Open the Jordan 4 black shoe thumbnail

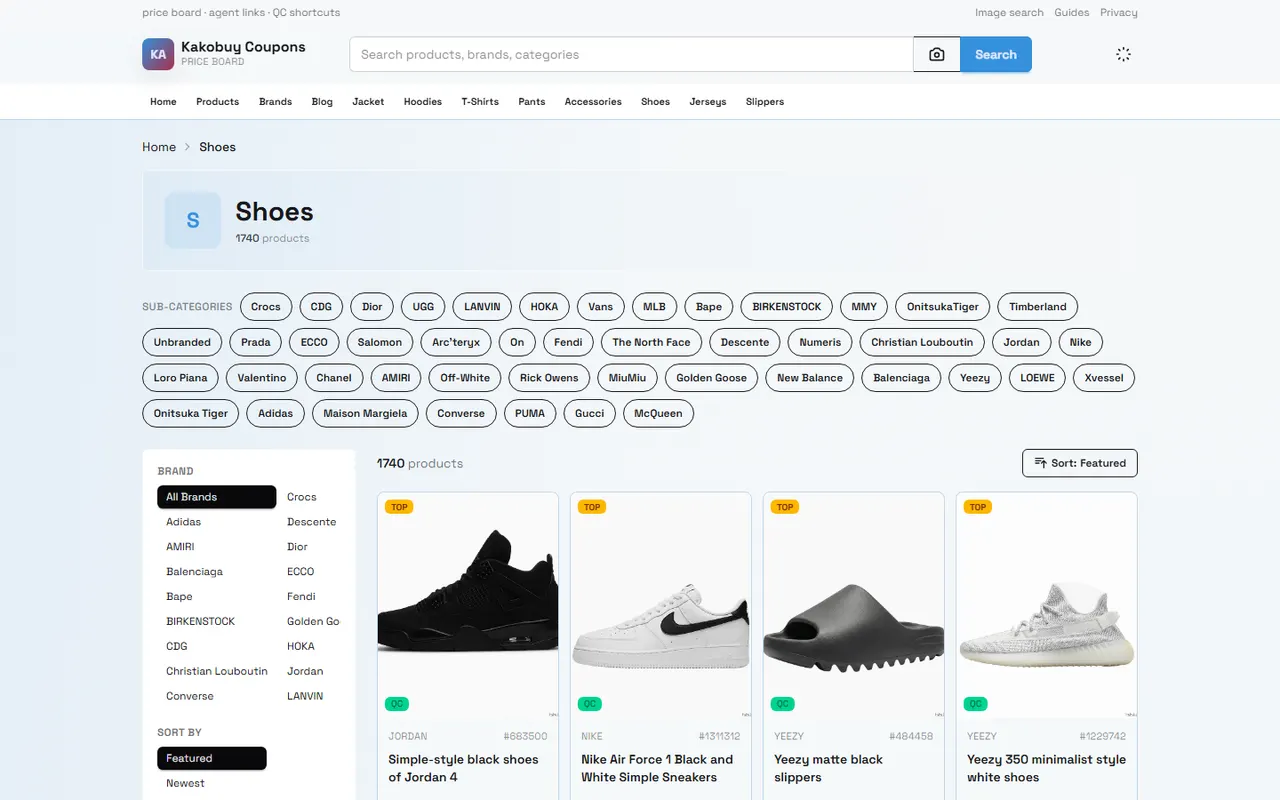pos(468,607)
